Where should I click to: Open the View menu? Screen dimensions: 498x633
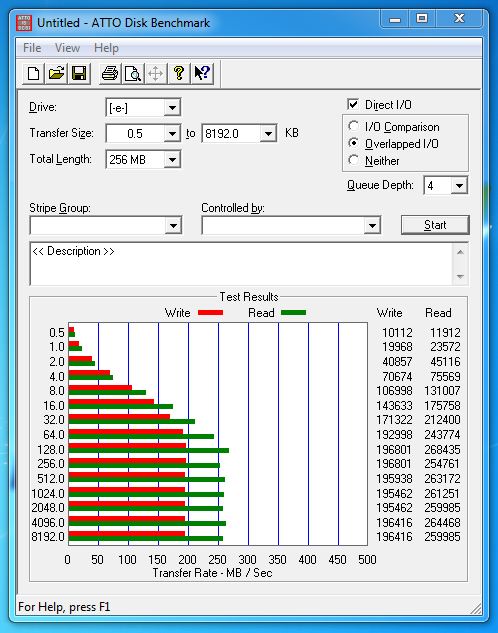67,48
